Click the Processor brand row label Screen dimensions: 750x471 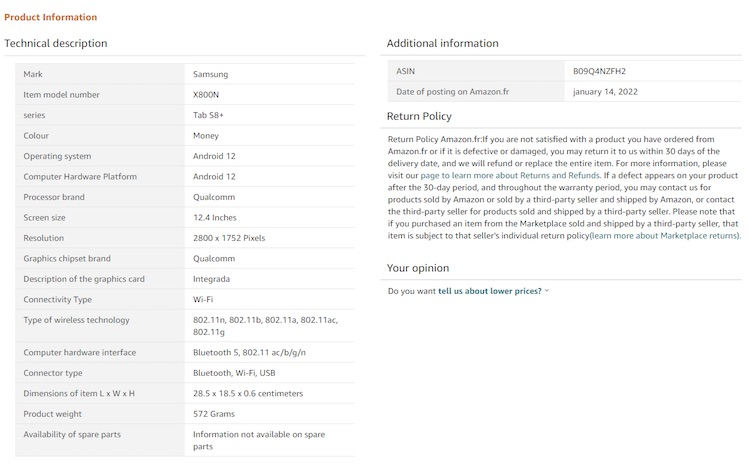pos(54,197)
